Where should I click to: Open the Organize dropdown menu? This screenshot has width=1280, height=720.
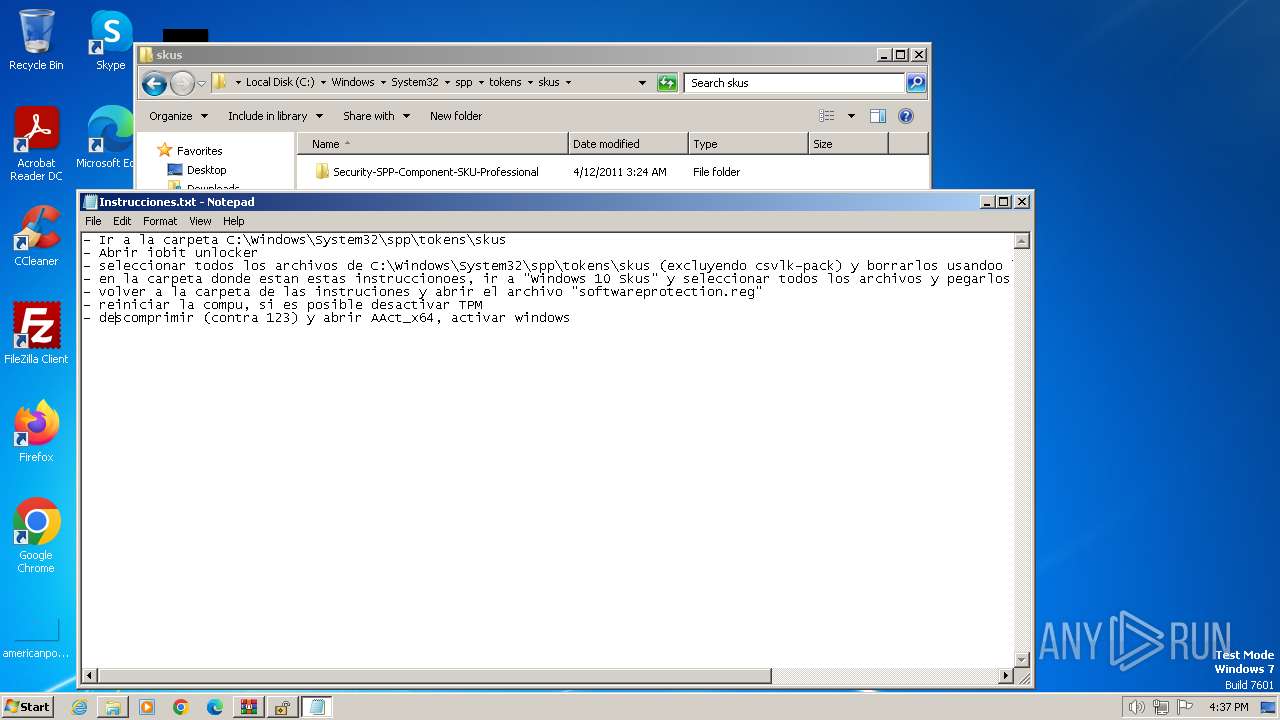(x=178, y=116)
